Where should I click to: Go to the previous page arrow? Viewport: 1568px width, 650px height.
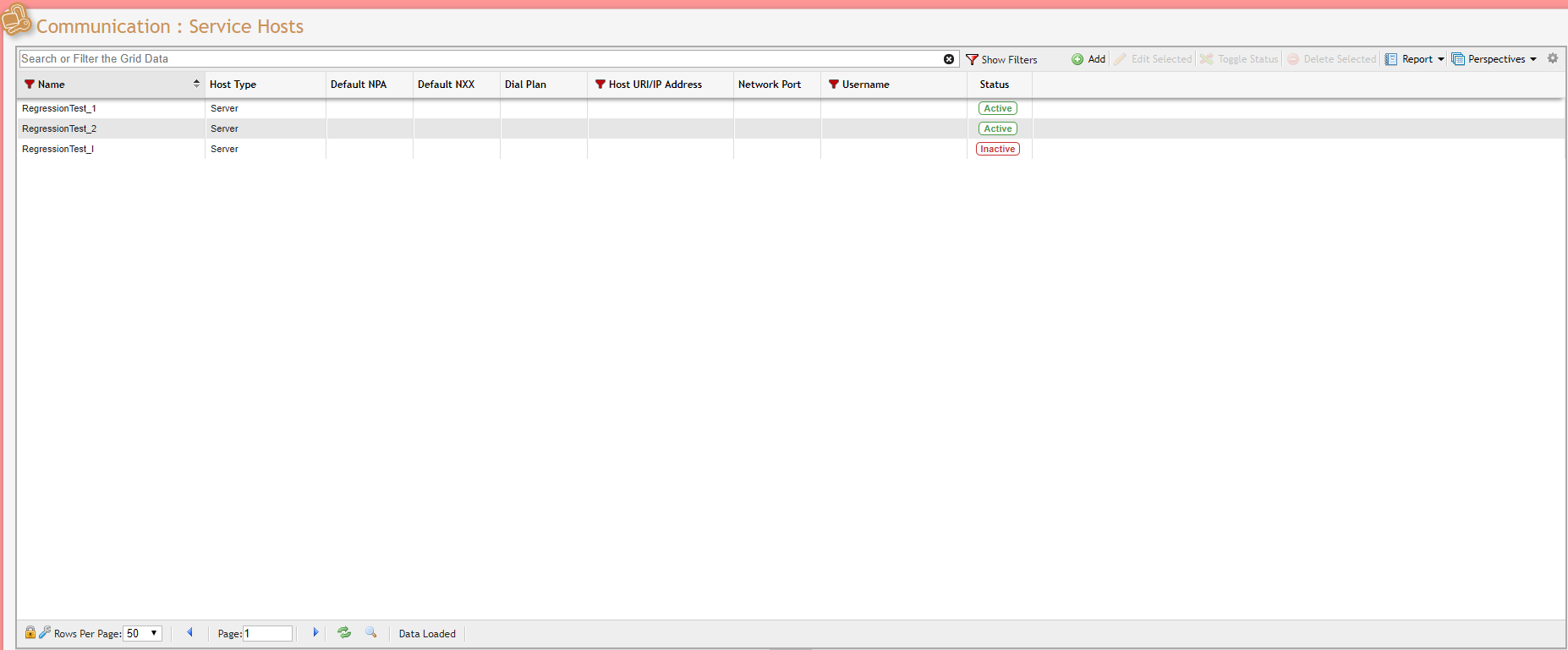coord(189,632)
